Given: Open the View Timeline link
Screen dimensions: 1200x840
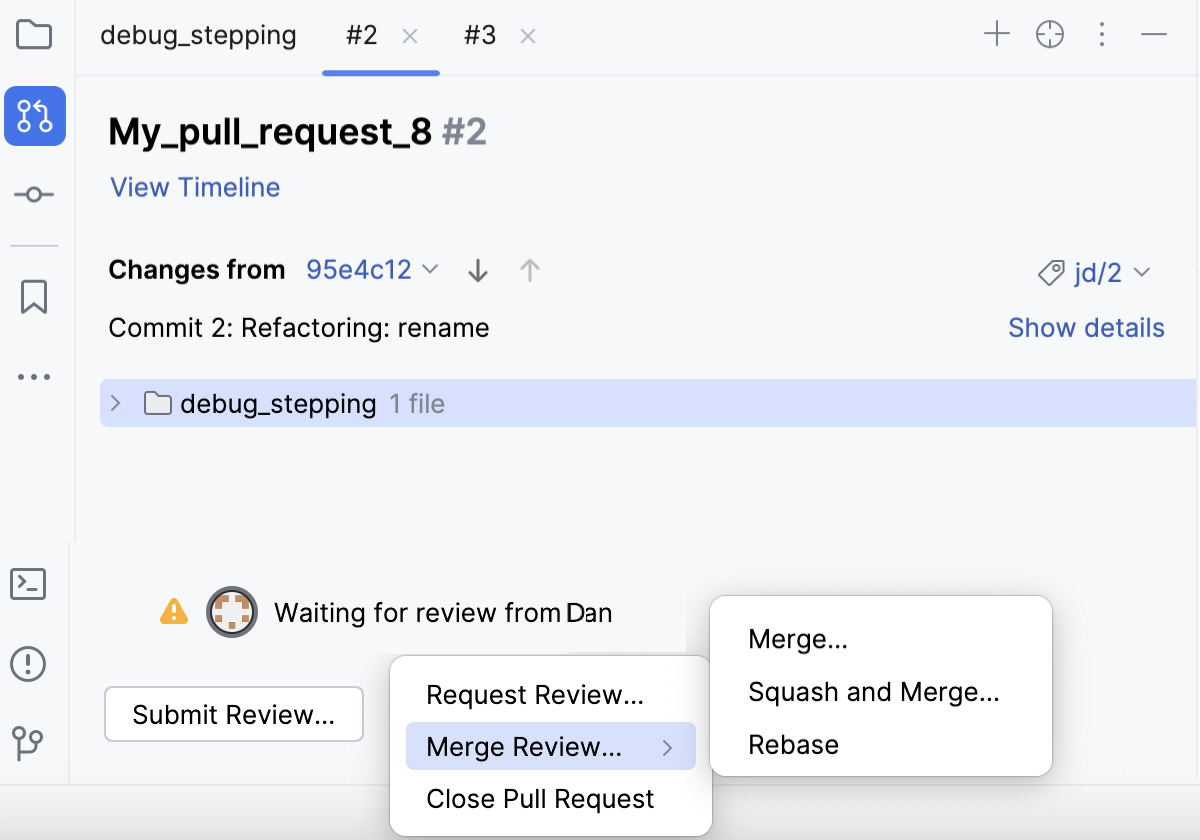Looking at the screenshot, I should coord(194,187).
